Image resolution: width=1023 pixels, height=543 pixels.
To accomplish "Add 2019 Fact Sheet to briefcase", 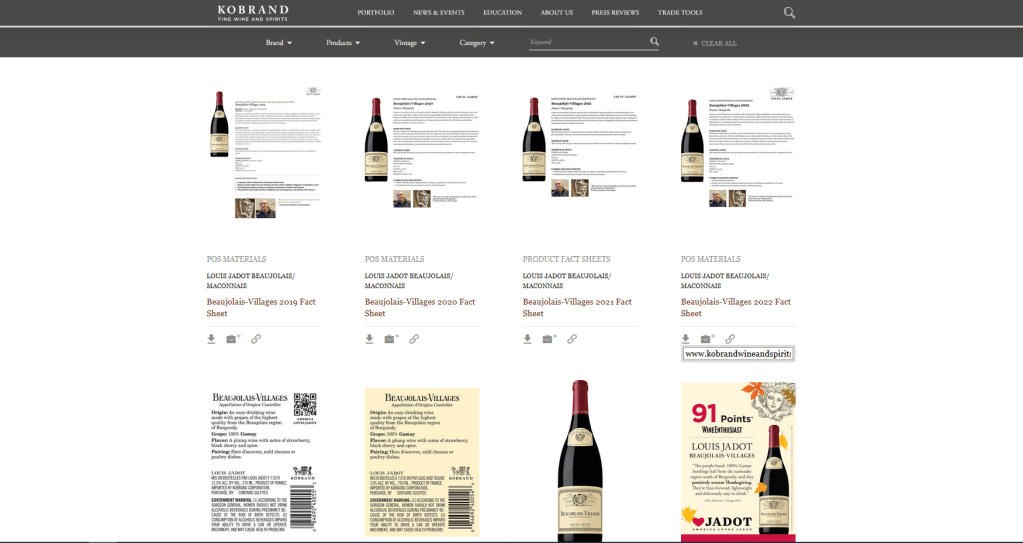I will (x=233, y=339).
